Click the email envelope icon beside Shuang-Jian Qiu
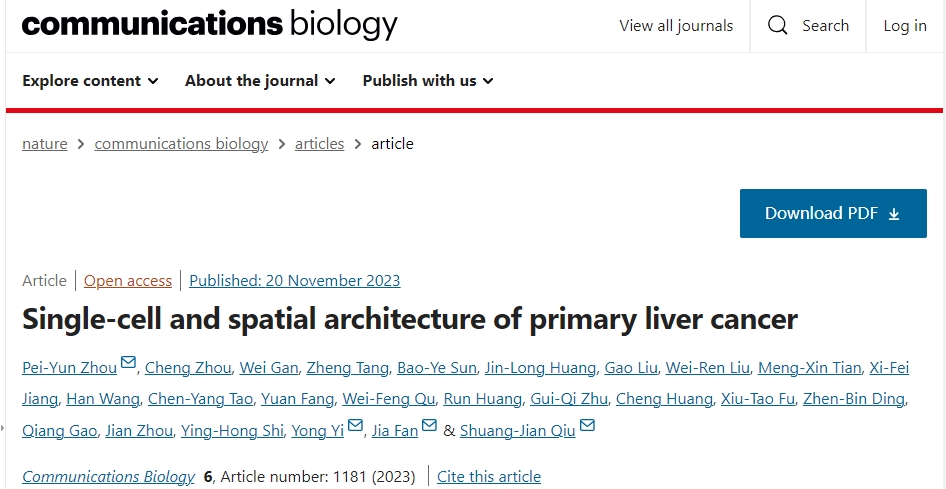This screenshot has width=946, height=489. pyautogui.click(x=587, y=426)
